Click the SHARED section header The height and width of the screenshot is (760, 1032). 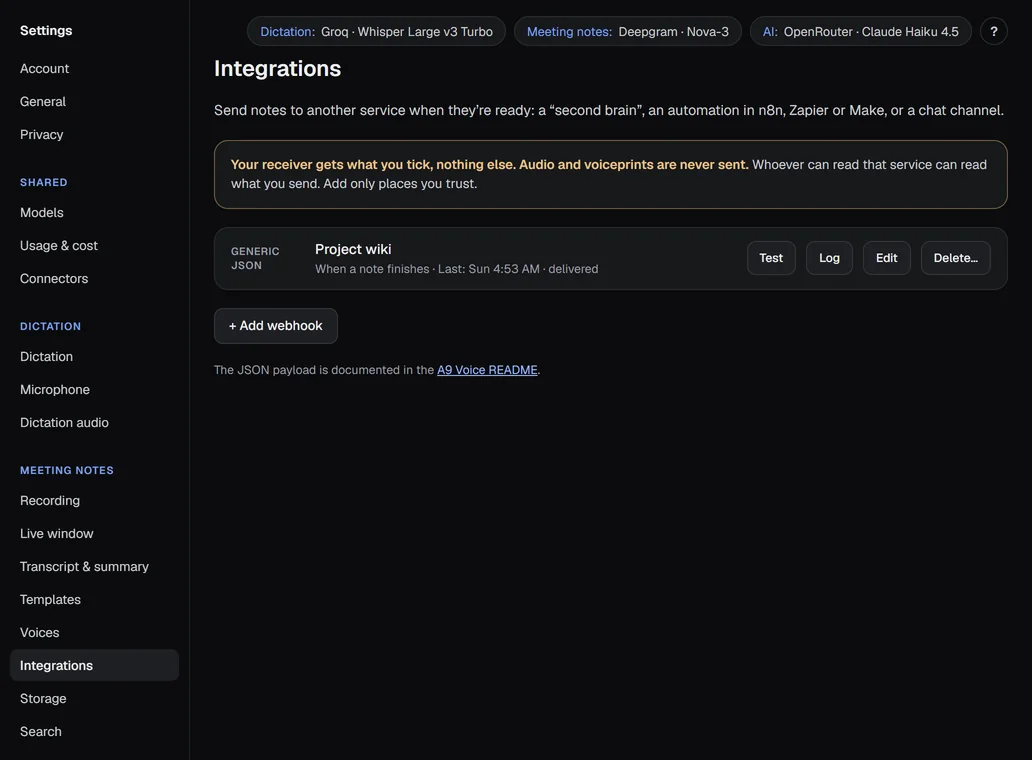43,182
